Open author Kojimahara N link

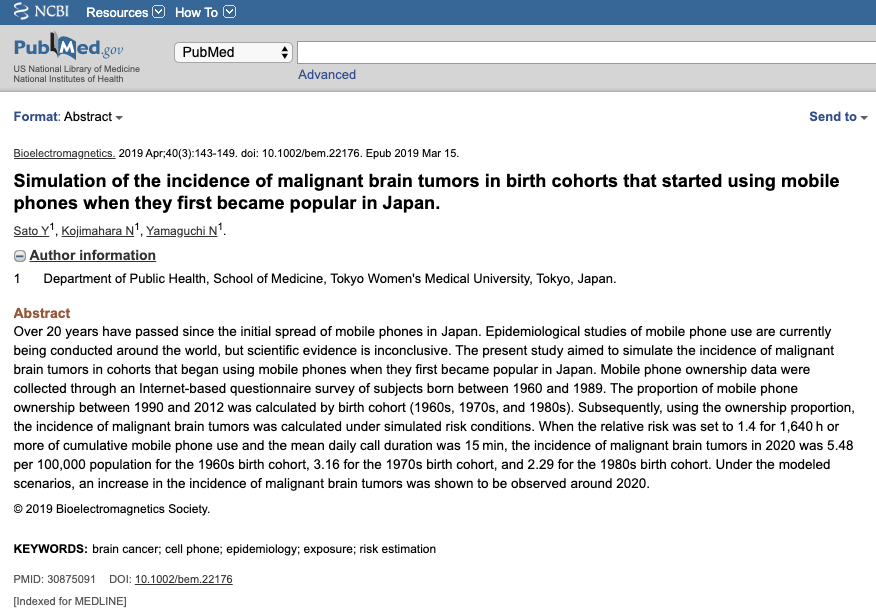tap(98, 231)
